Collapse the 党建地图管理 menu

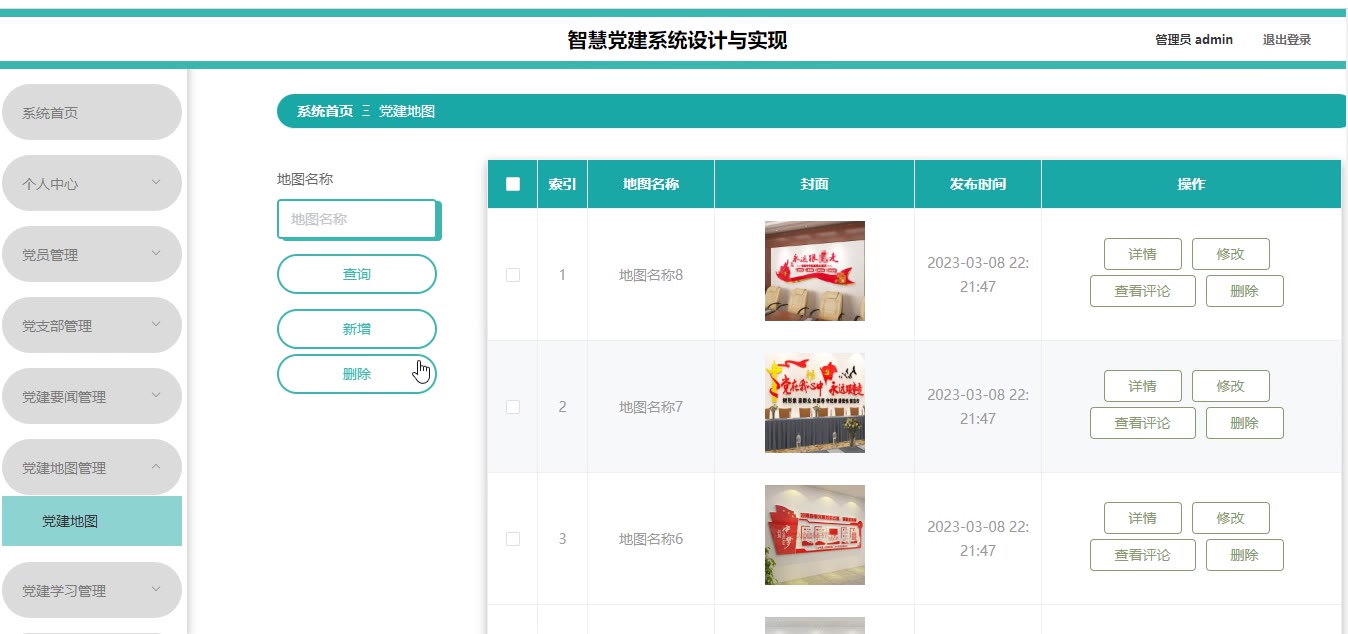[92, 467]
